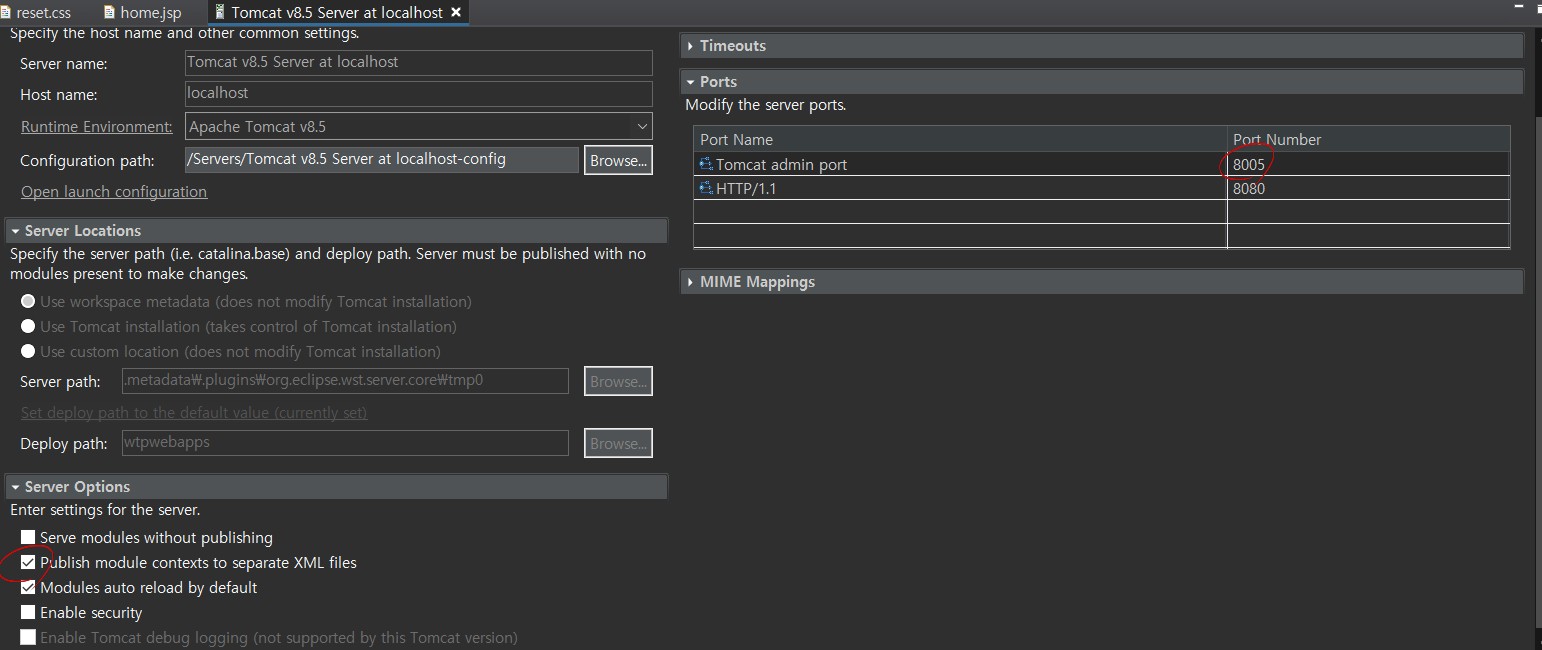Screen dimensions: 1542x650
Task: Click Set deploy path to default link
Action: pyautogui.click(x=194, y=413)
